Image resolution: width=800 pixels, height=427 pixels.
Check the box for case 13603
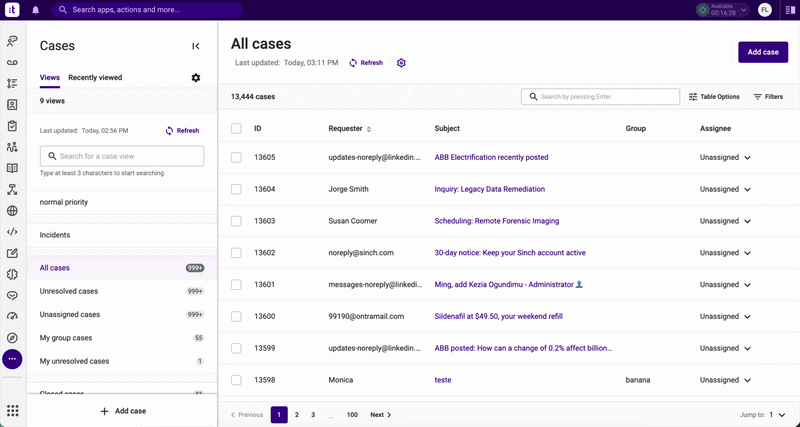236,221
